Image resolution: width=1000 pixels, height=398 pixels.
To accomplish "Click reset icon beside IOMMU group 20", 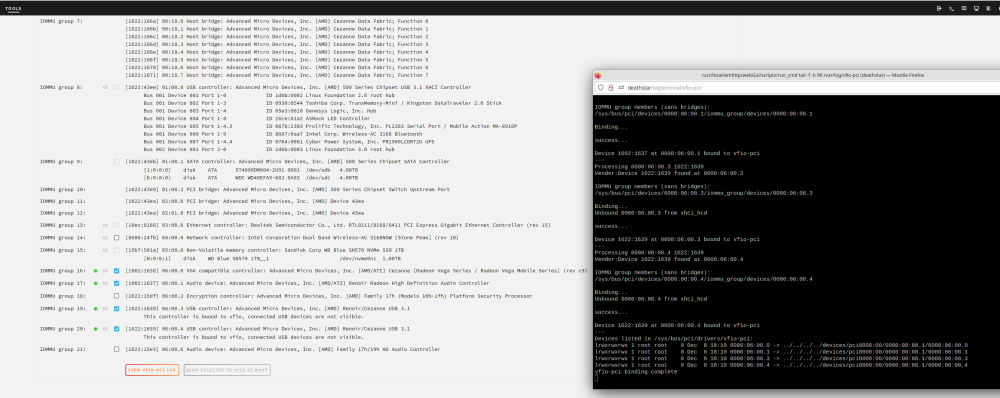I will pos(105,329).
